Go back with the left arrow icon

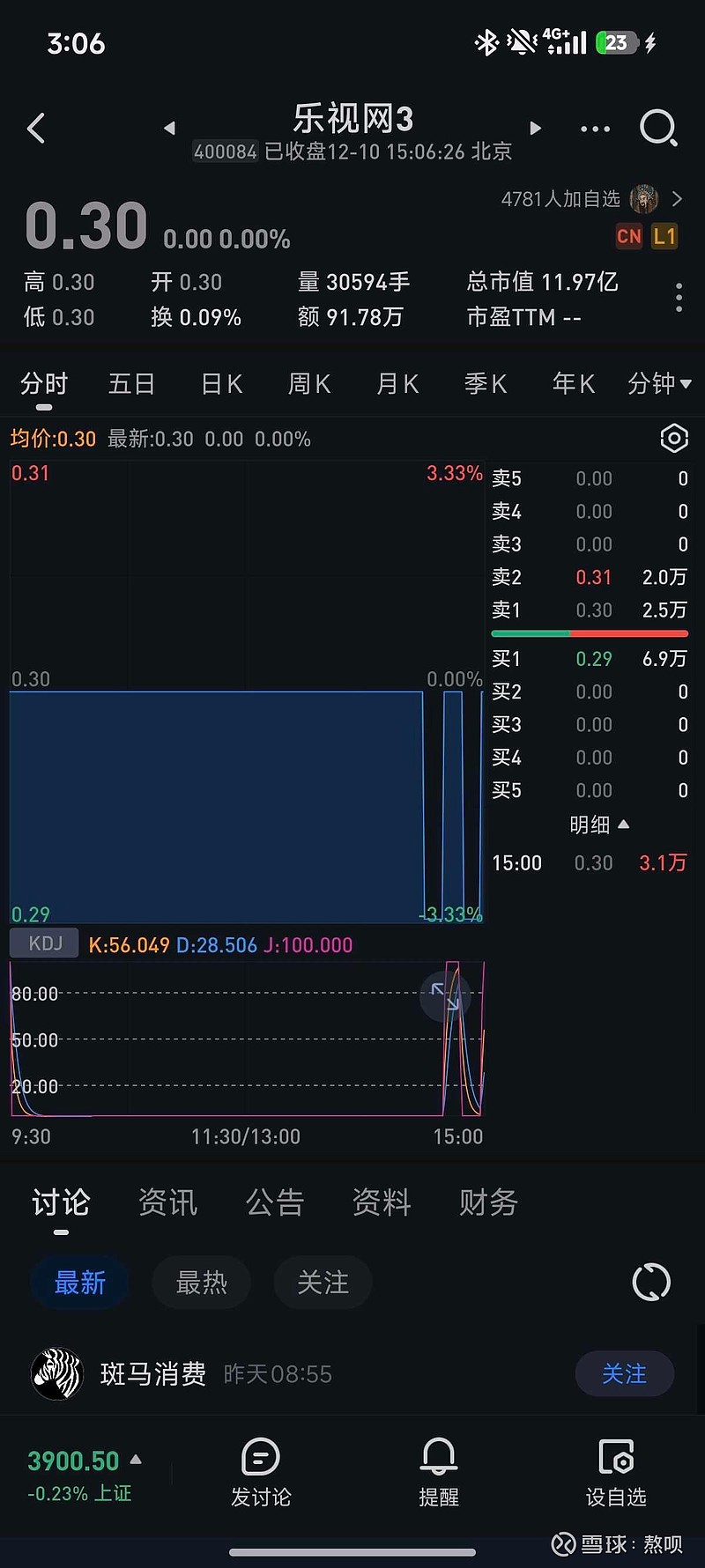point(36,129)
